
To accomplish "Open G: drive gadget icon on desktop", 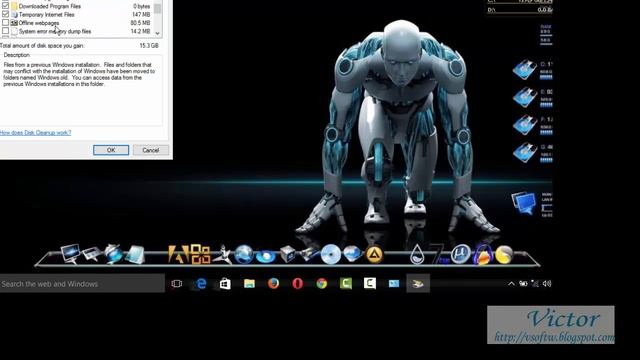I will (525, 152).
